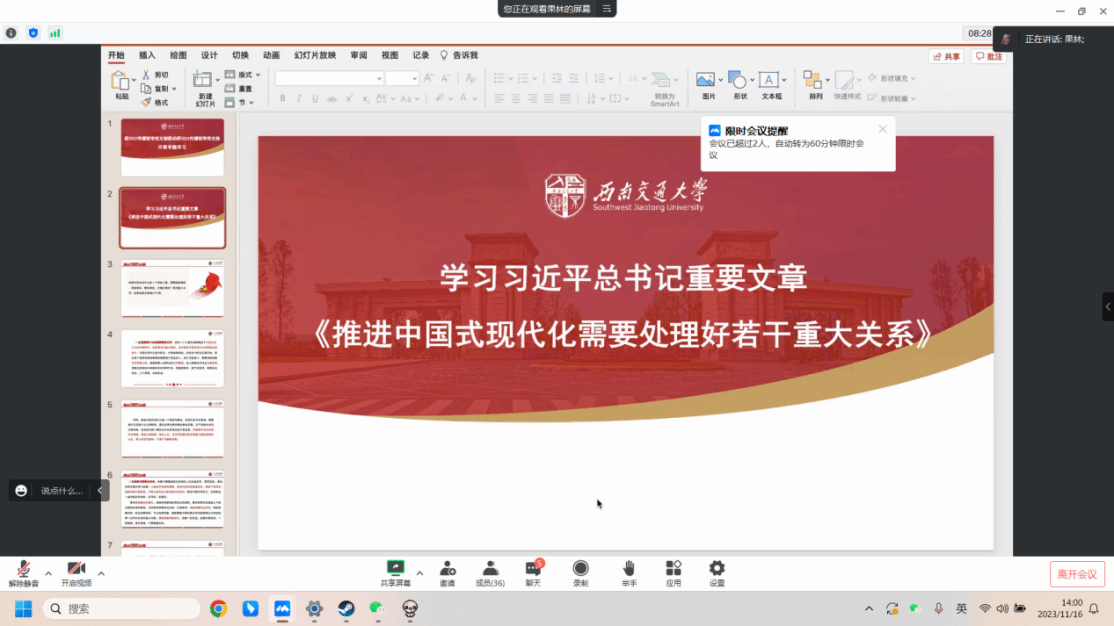Open the chat (聊天) panel
Viewport: 1114px width, 626px height.
(x=534, y=569)
